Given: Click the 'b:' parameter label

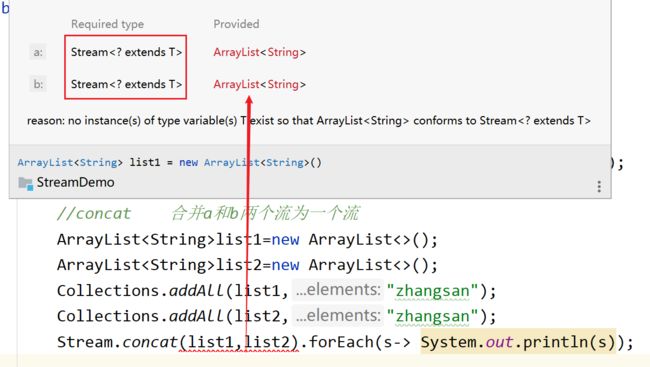Looking at the screenshot, I should 38,84.
